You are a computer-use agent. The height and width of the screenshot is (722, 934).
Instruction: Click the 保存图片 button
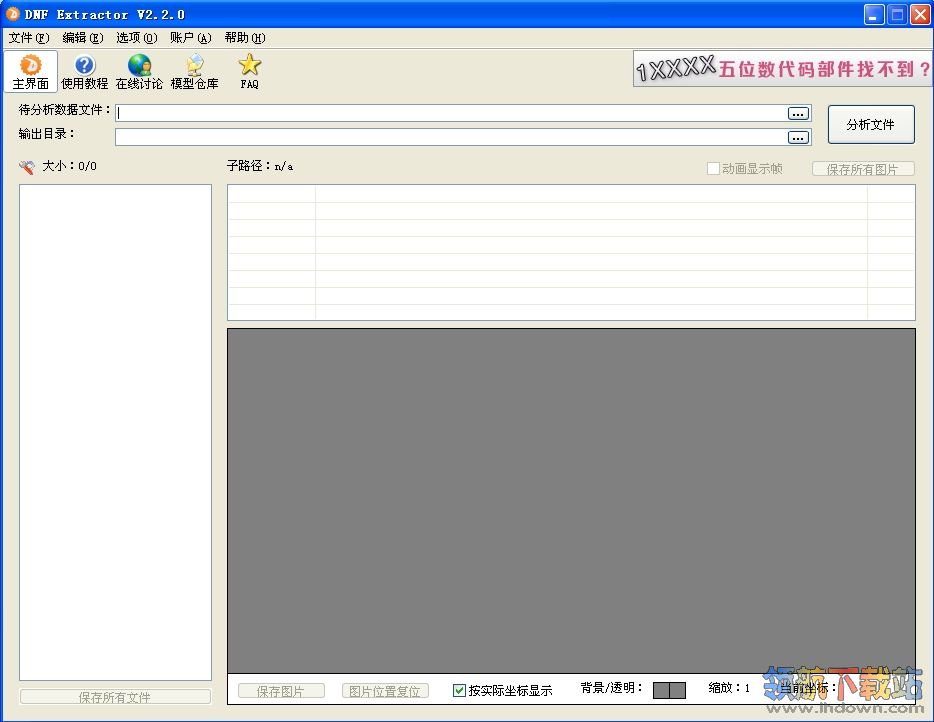281,691
